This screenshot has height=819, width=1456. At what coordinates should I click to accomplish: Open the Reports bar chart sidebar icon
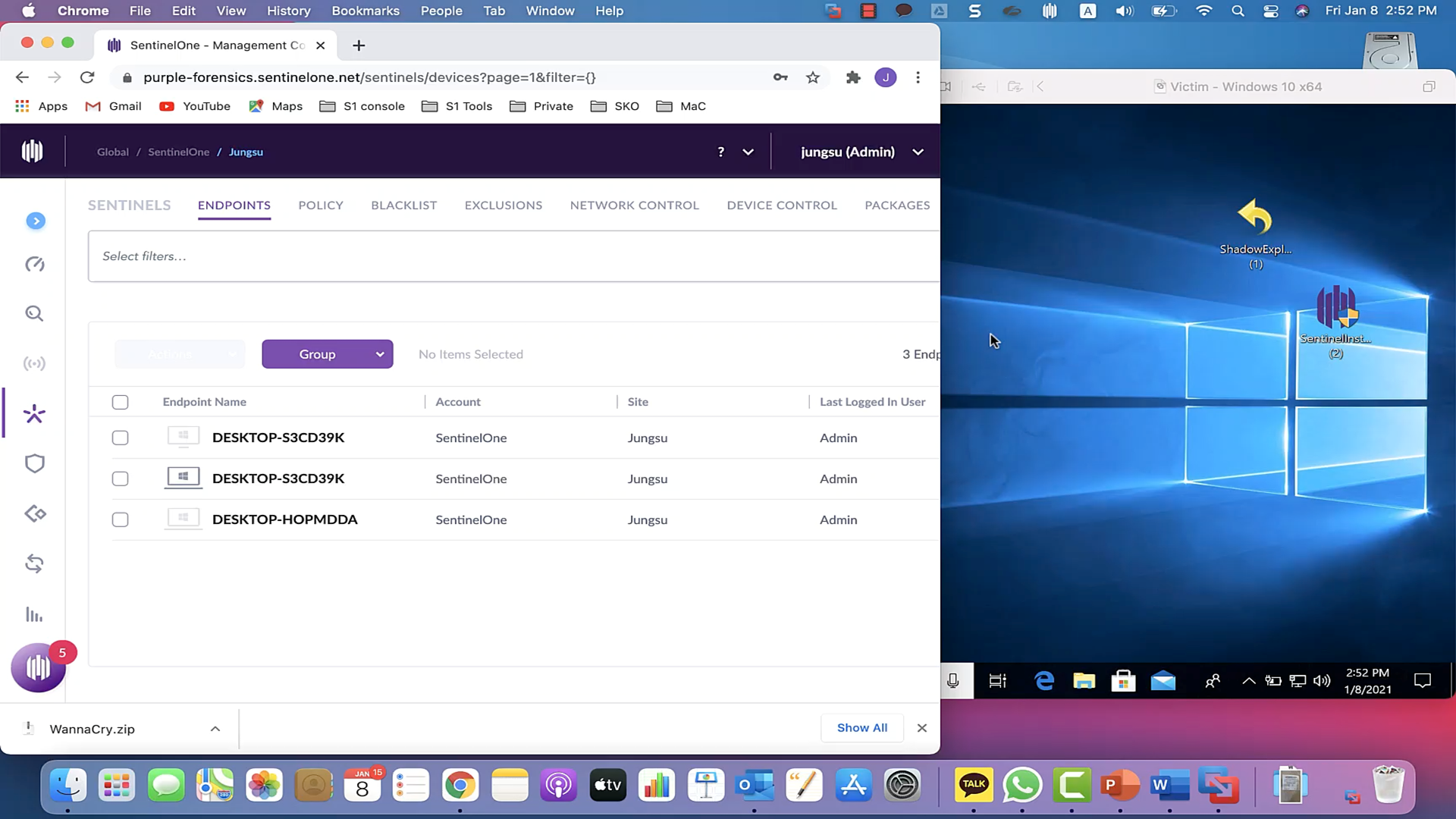(34, 614)
